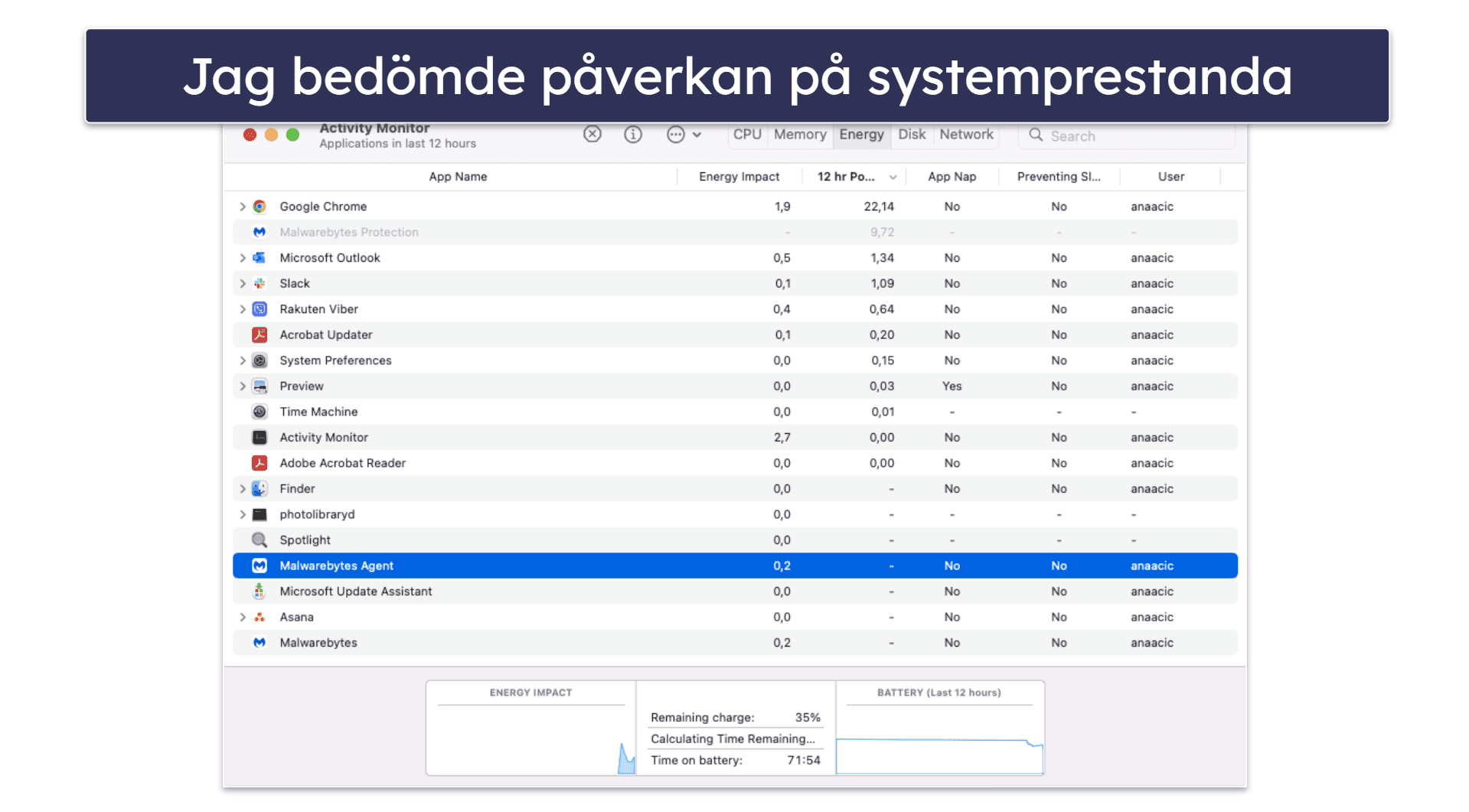Click the Time on battery 71:54 value

804,760
